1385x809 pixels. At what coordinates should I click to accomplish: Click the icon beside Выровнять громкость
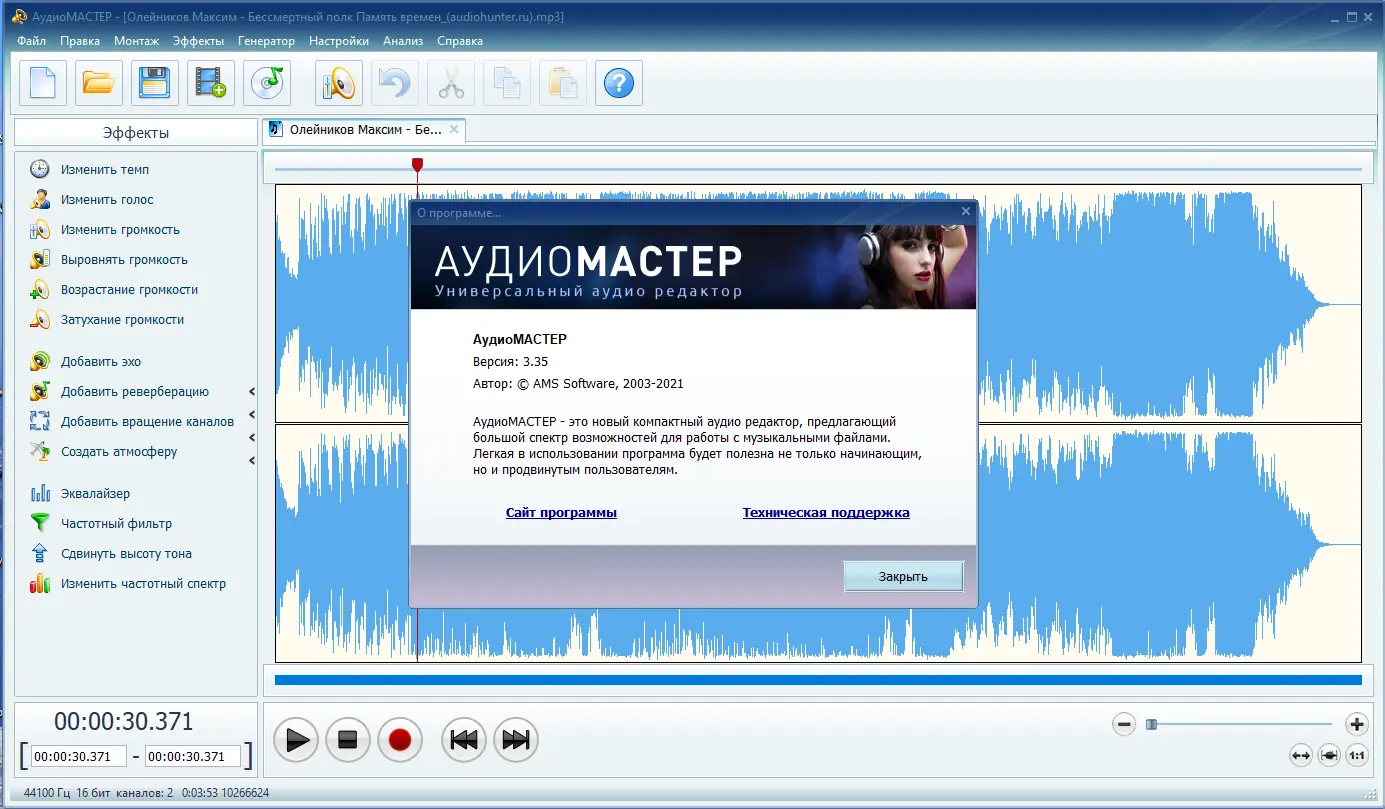40,260
